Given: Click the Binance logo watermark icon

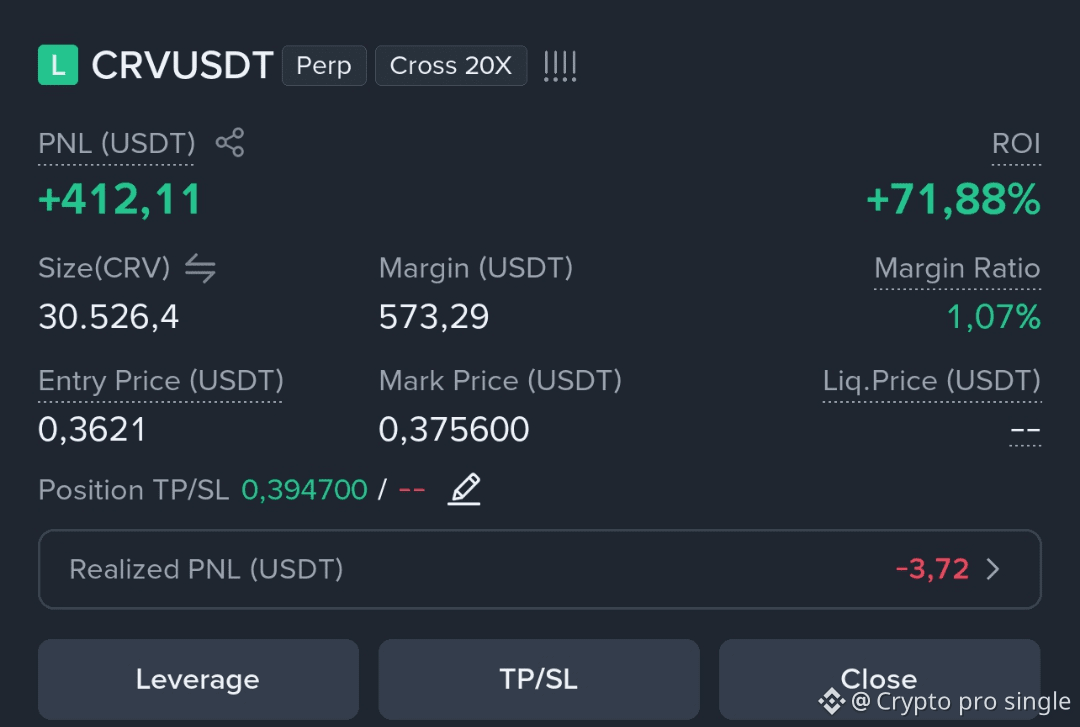Looking at the screenshot, I should click(831, 702).
